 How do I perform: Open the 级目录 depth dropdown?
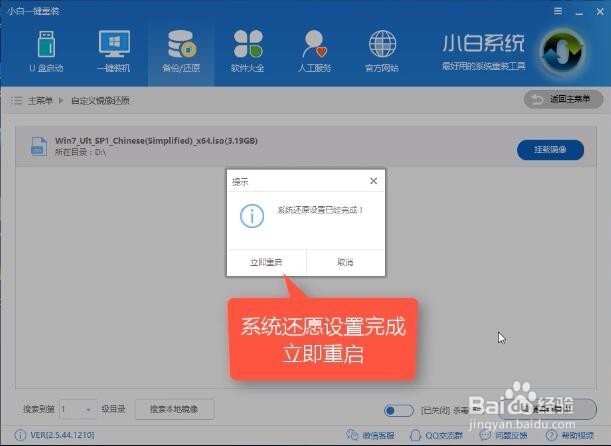click(78, 409)
